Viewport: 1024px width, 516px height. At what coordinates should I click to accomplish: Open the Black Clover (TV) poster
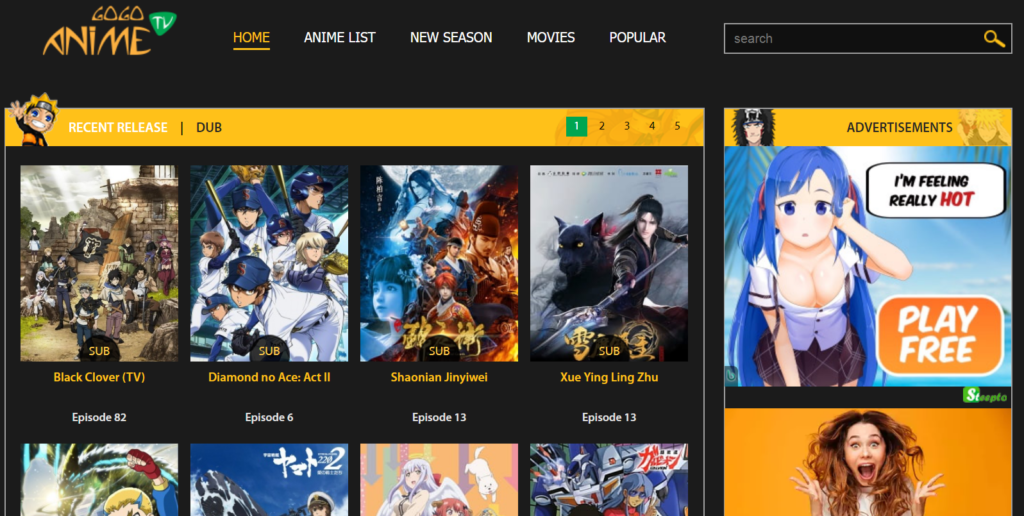coord(99,263)
